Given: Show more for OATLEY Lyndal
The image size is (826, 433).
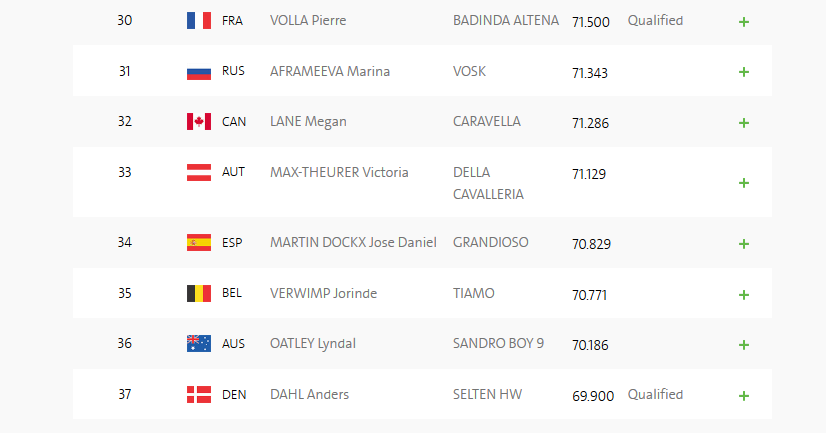Looking at the screenshot, I should [743, 344].
